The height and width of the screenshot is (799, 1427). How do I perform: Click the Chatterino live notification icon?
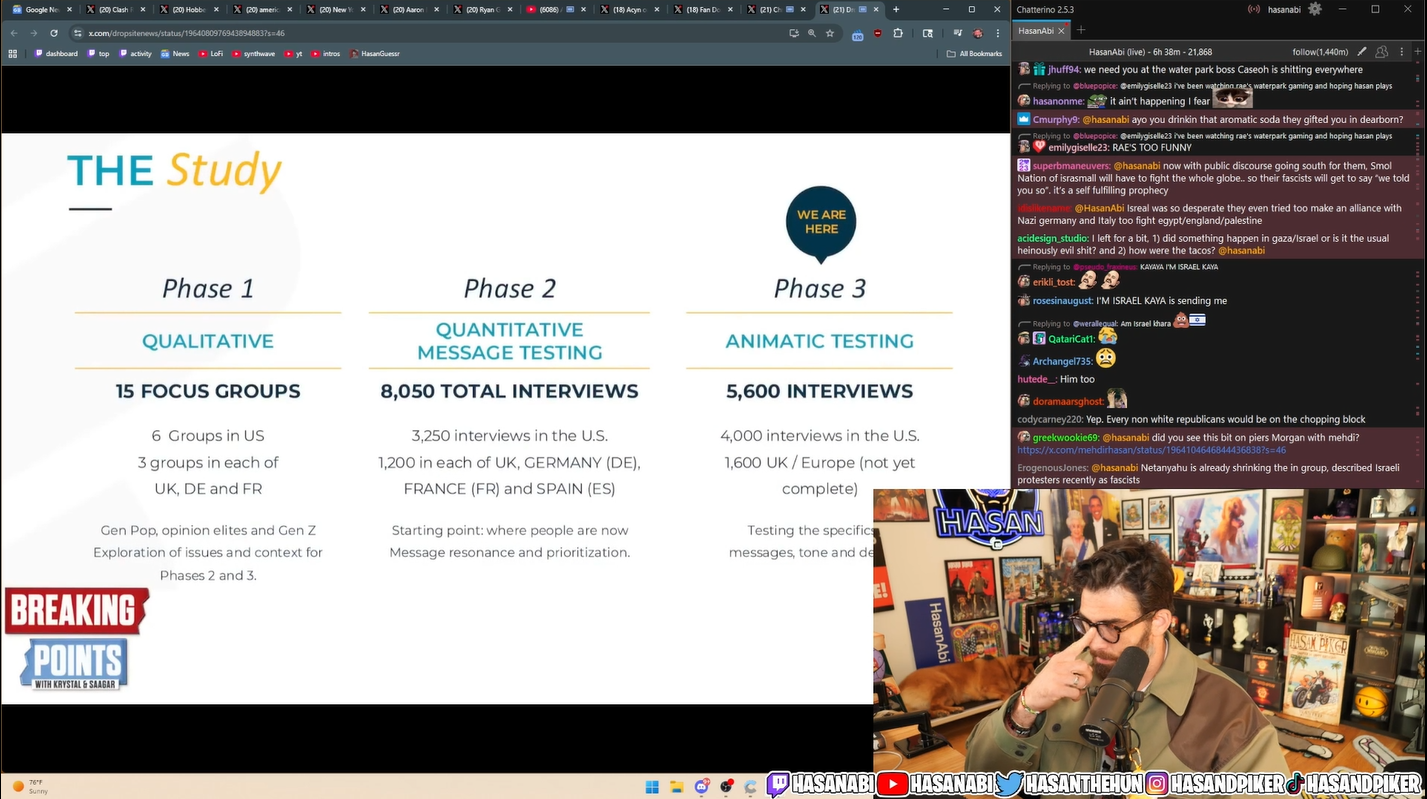(1253, 9)
